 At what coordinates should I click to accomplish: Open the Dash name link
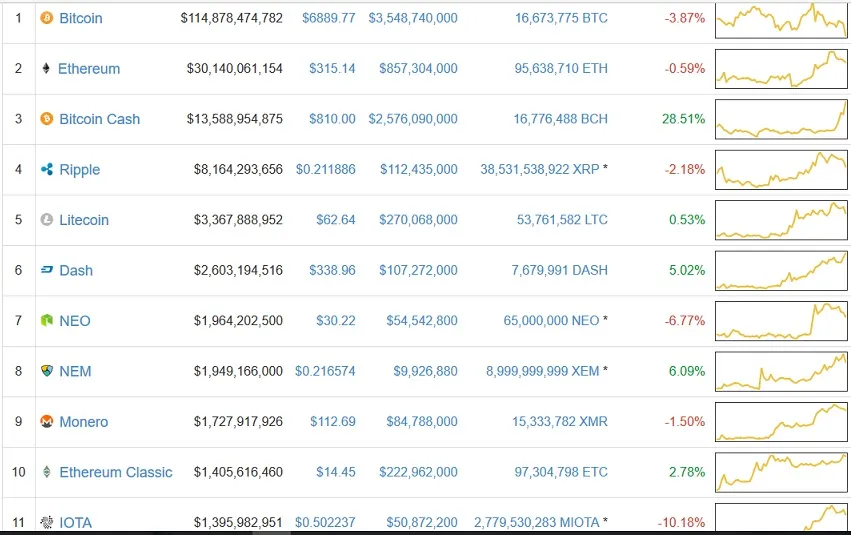(76, 271)
